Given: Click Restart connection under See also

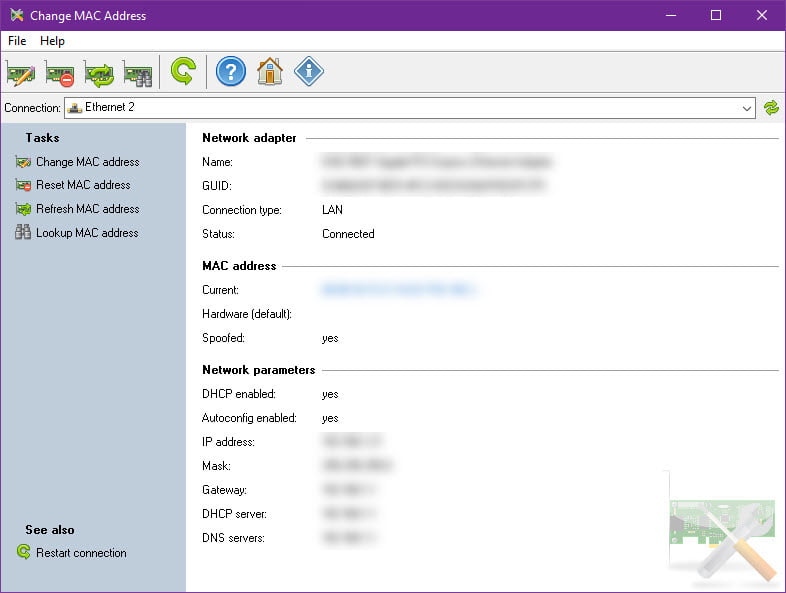Looking at the screenshot, I should [81, 552].
